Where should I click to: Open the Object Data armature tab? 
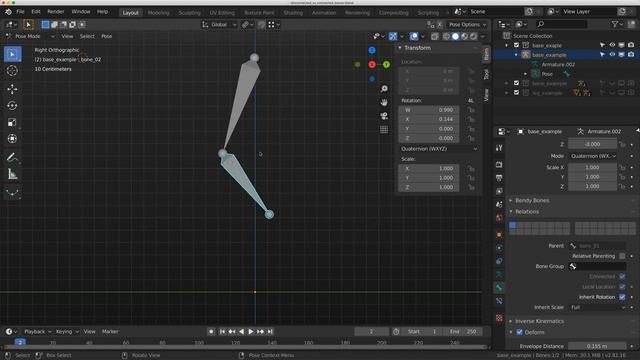pos(499,274)
